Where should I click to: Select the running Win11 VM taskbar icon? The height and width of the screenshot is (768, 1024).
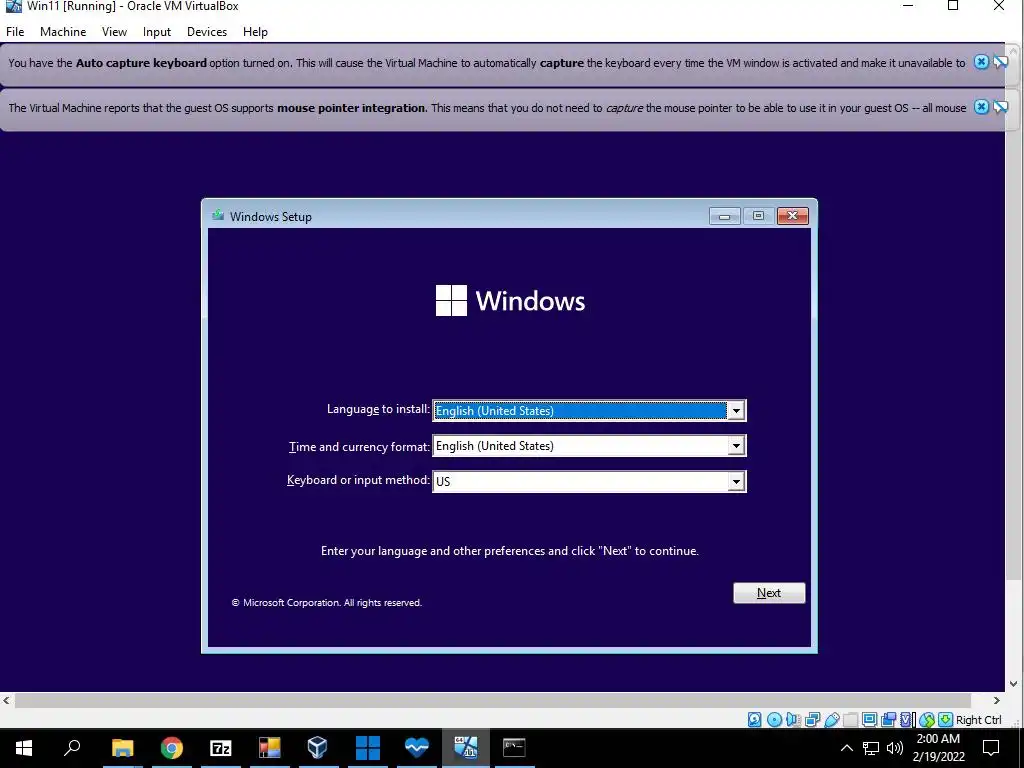click(466, 748)
